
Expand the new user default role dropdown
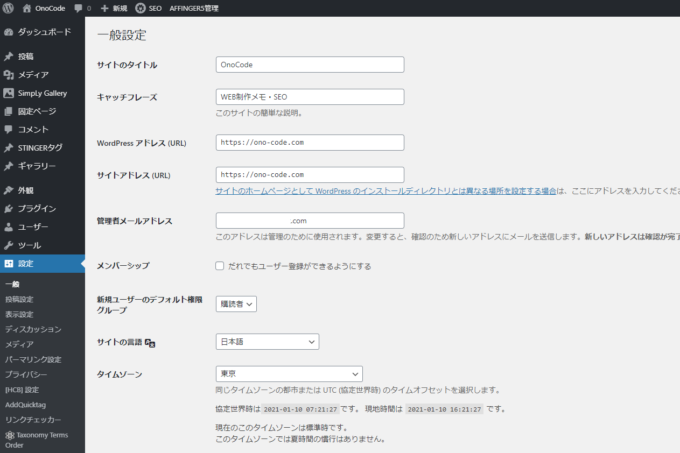point(236,303)
